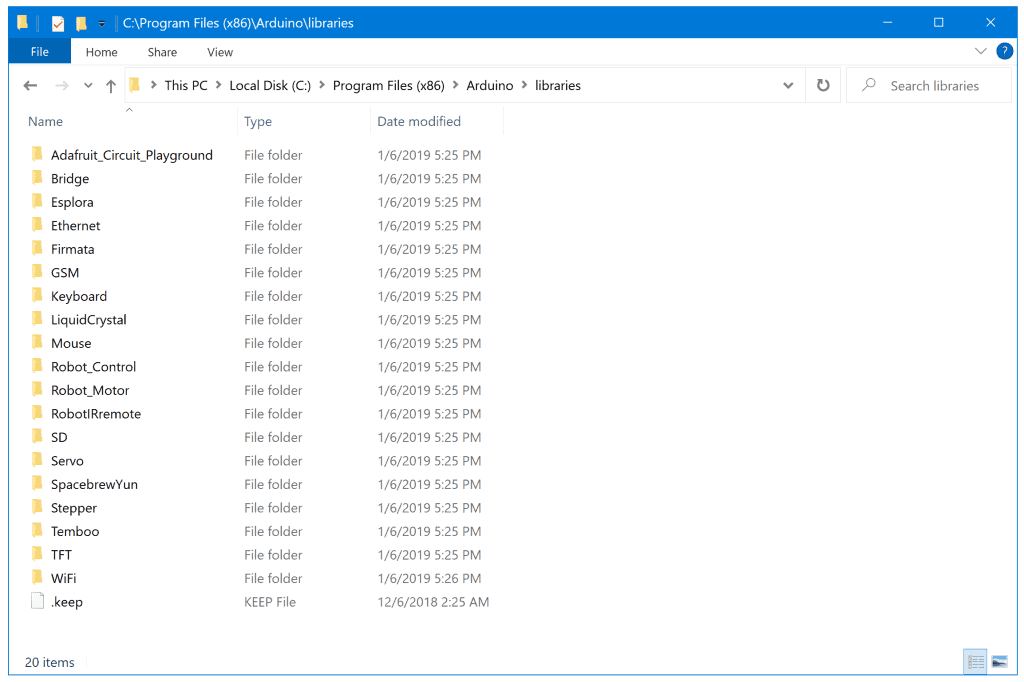The height and width of the screenshot is (682, 1024).
Task: Click Program Files (x86) breadcrumb
Action: [389, 86]
